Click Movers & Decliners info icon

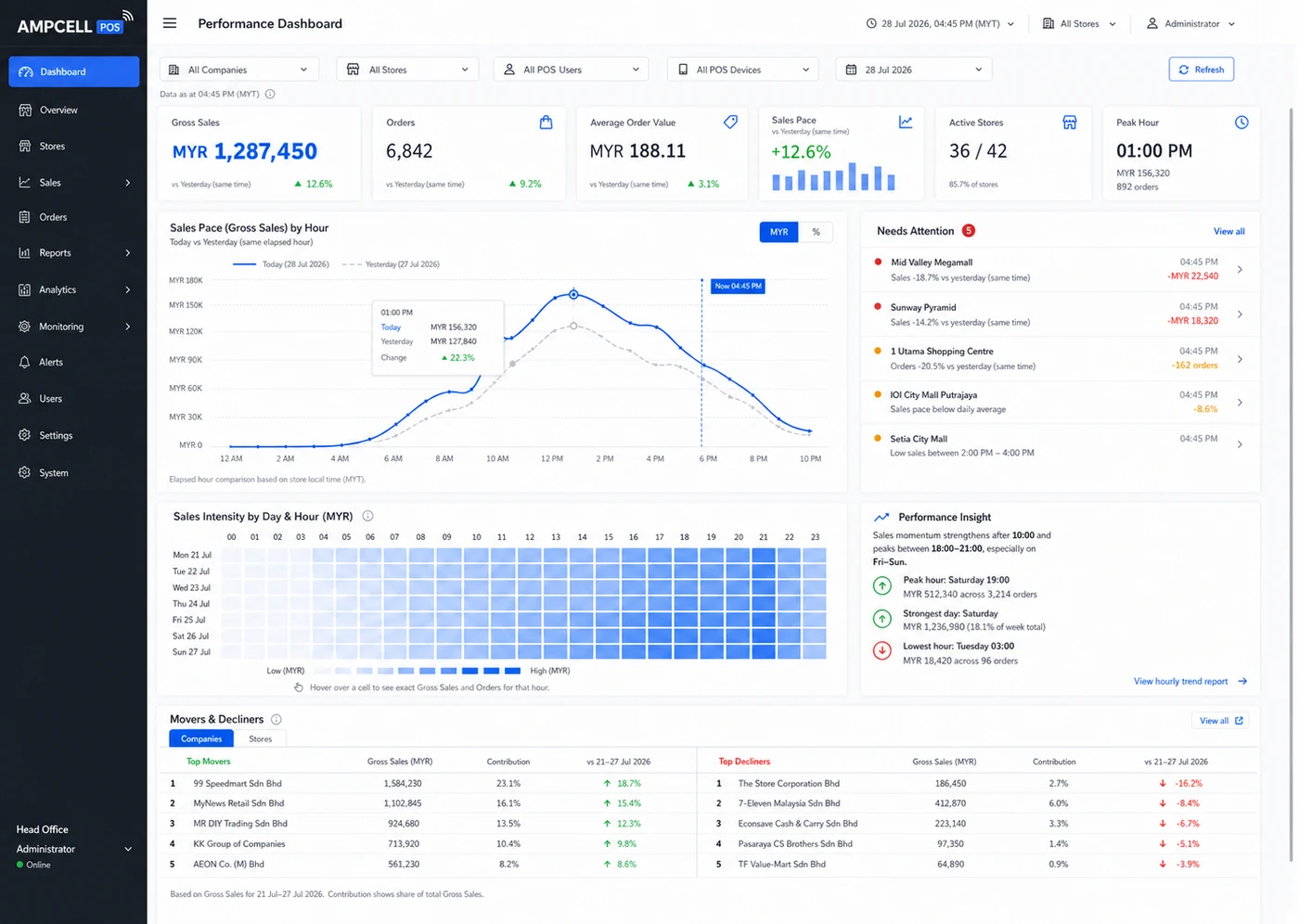click(277, 719)
